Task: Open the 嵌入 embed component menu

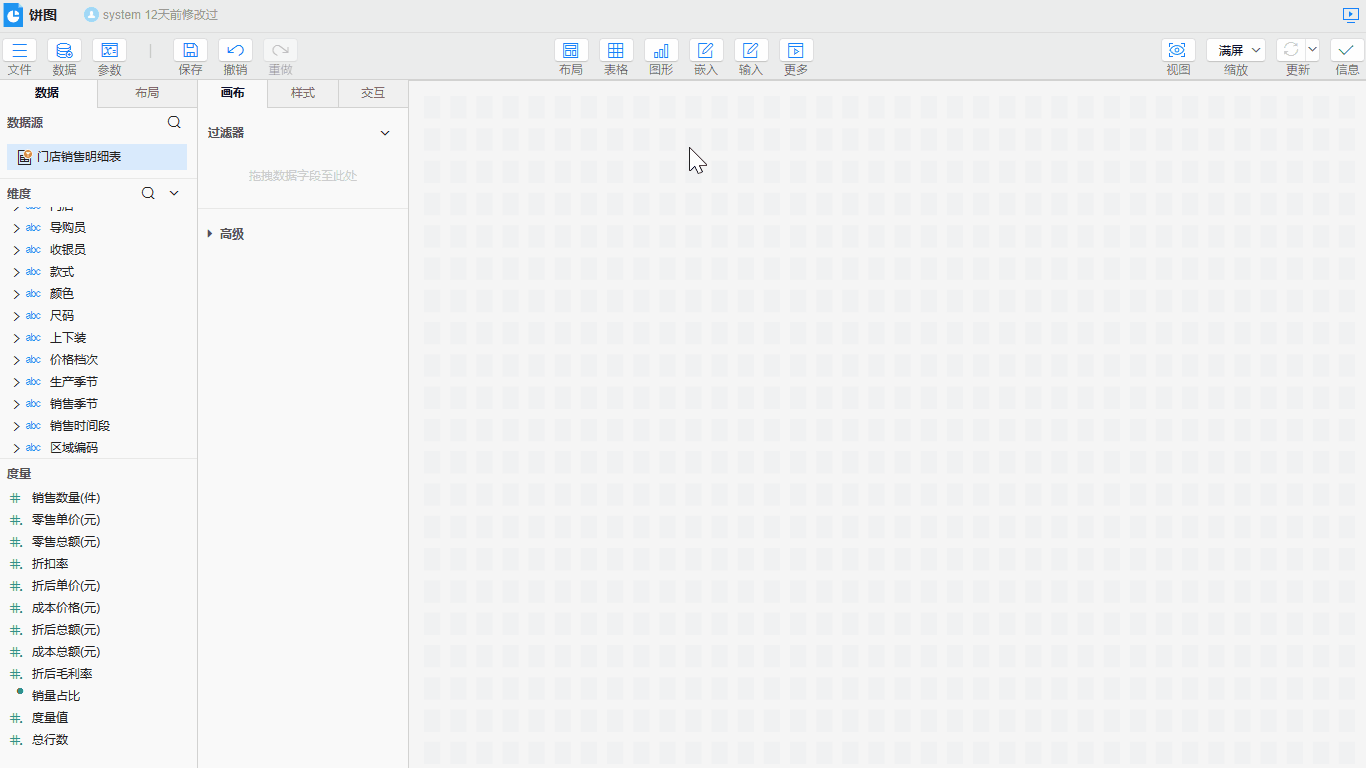Action: (706, 50)
